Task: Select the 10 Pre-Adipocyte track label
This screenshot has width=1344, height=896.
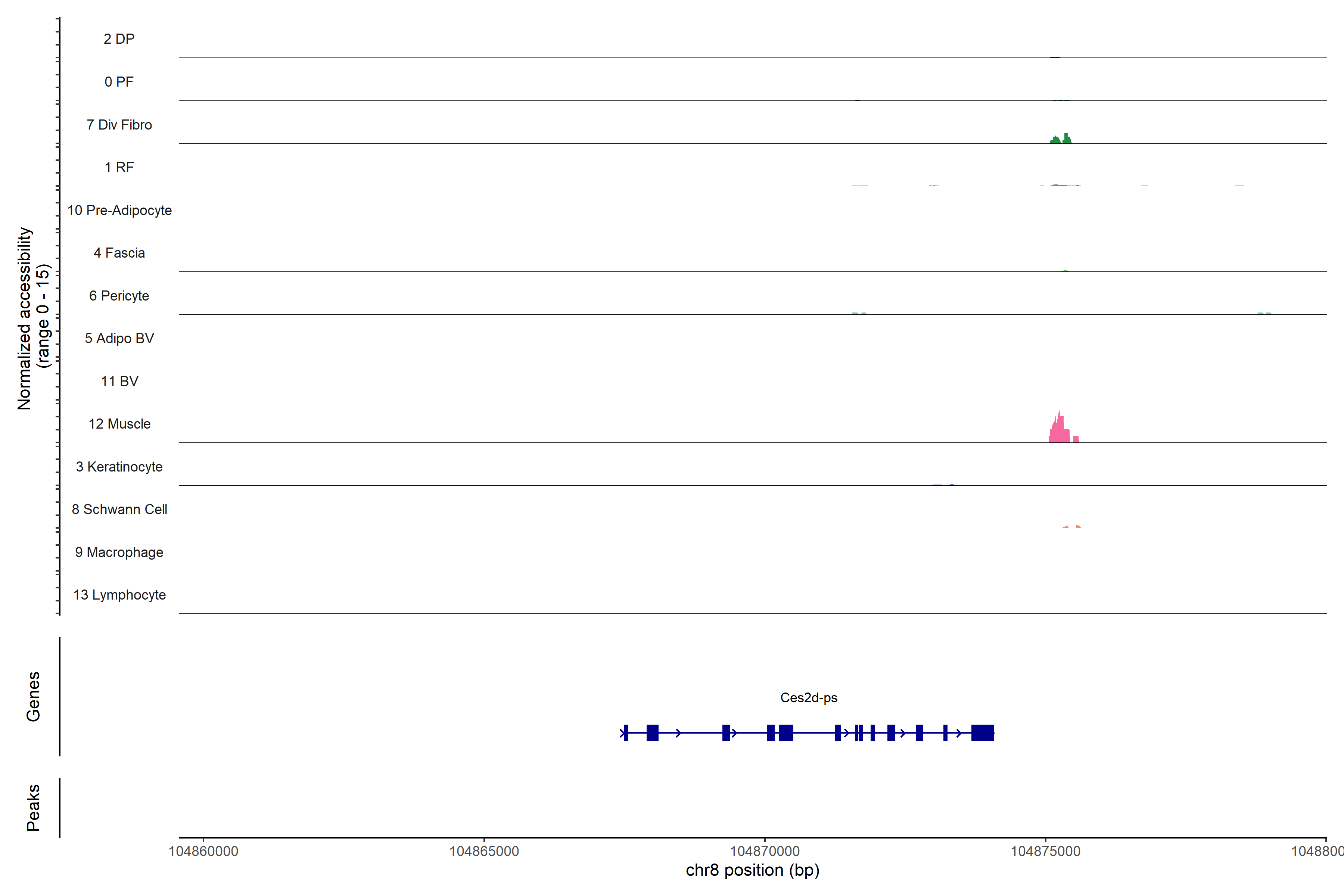Action: (119, 210)
